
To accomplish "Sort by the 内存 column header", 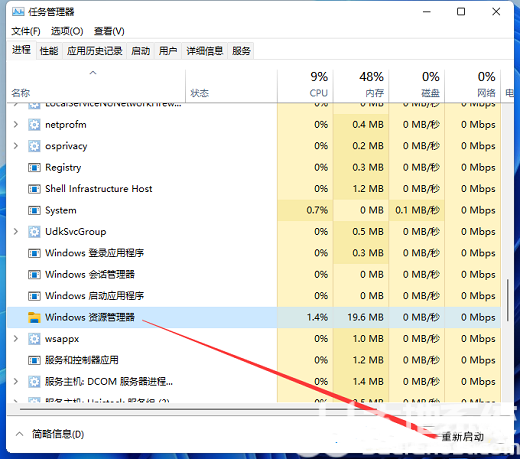I will click(x=361, y=85).
